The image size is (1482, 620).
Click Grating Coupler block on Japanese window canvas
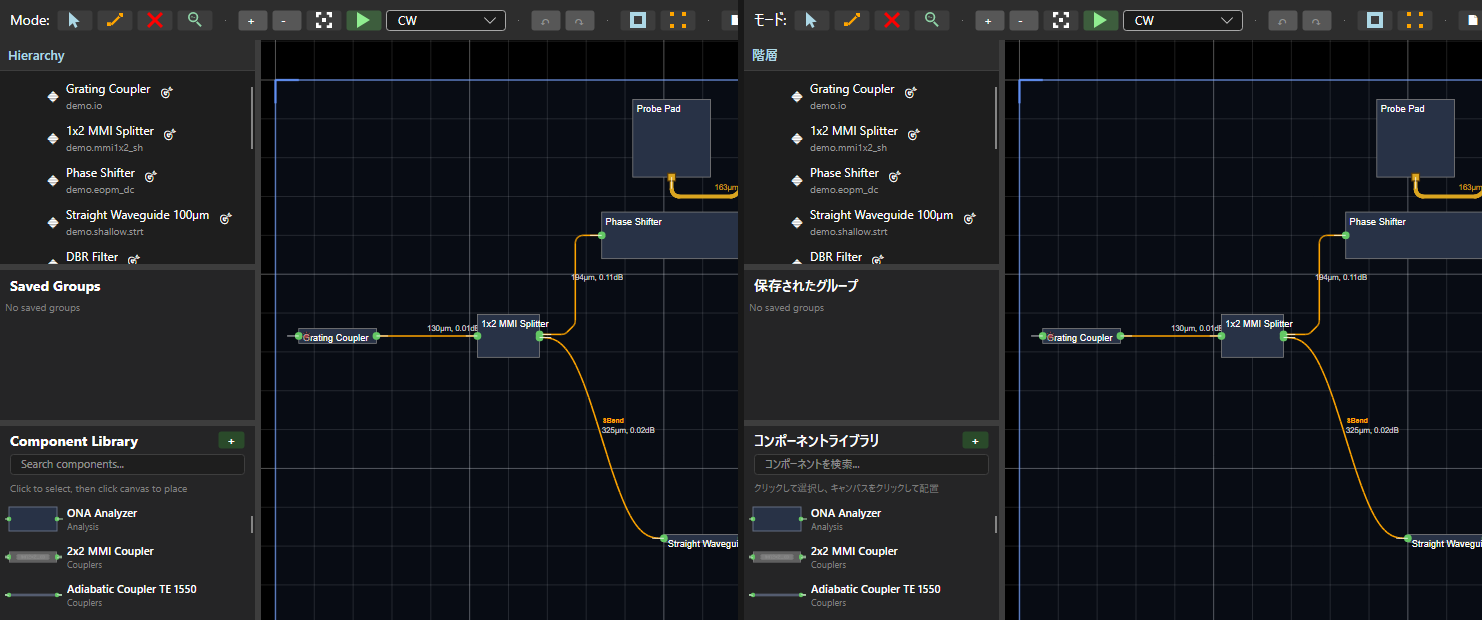1082,337
